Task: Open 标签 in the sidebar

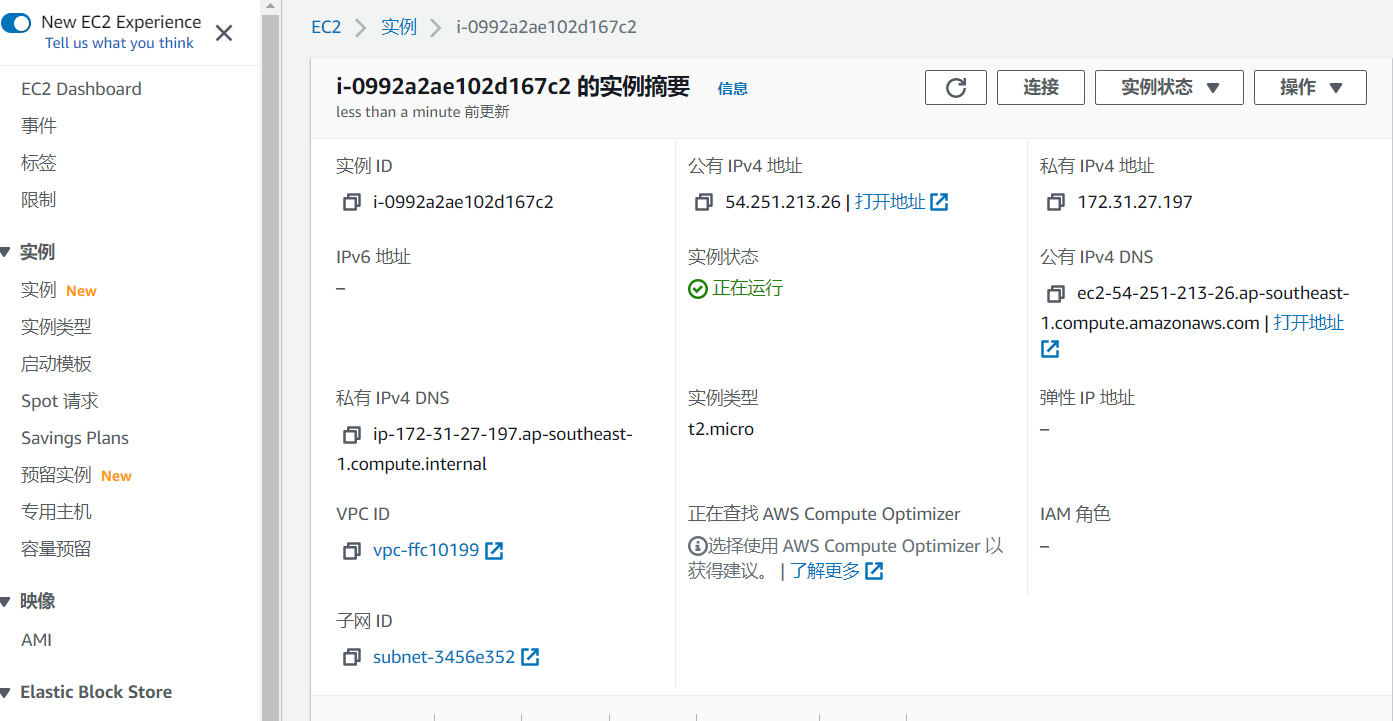Action: pyautogui.click(x=39, y=163)
